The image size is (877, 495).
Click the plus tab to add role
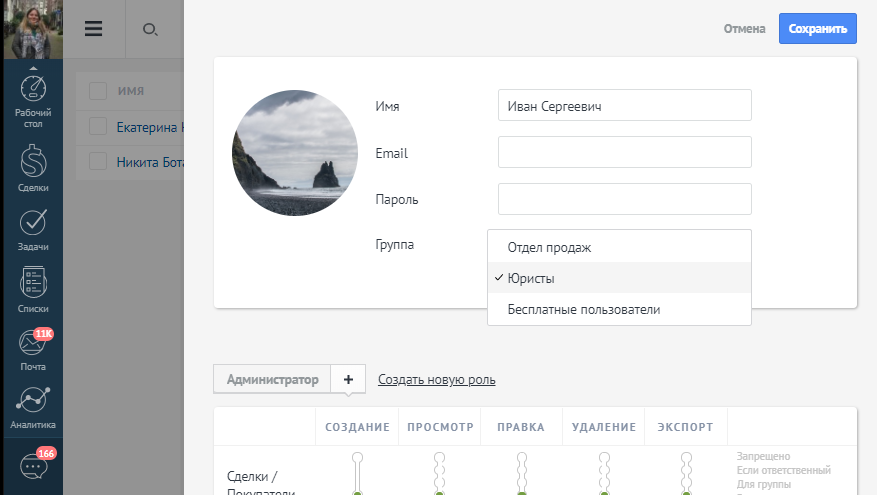tap(348, 380)
